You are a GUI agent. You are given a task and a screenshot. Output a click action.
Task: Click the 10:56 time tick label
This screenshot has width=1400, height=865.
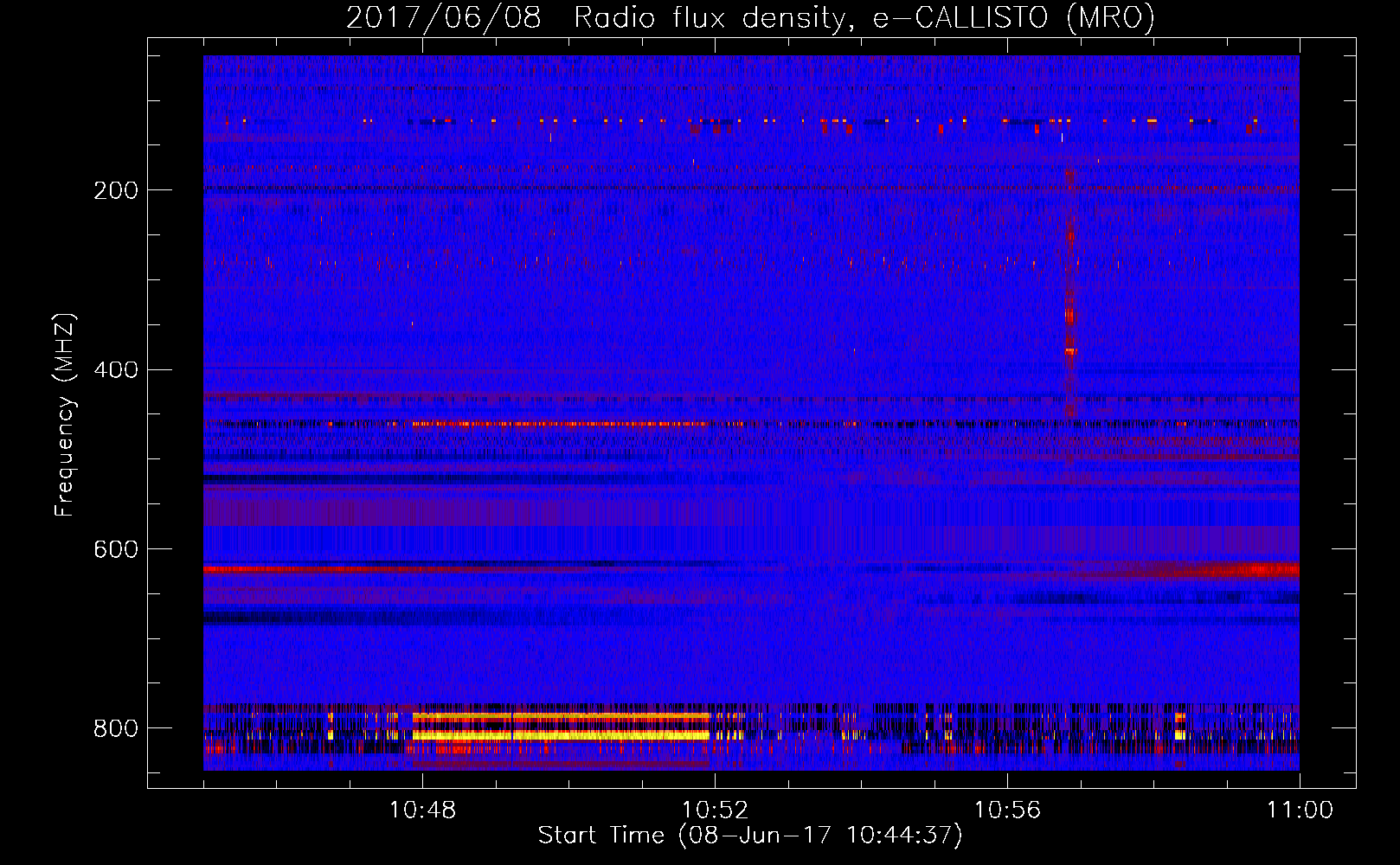pyautogui.click(x=1007, y=810)
